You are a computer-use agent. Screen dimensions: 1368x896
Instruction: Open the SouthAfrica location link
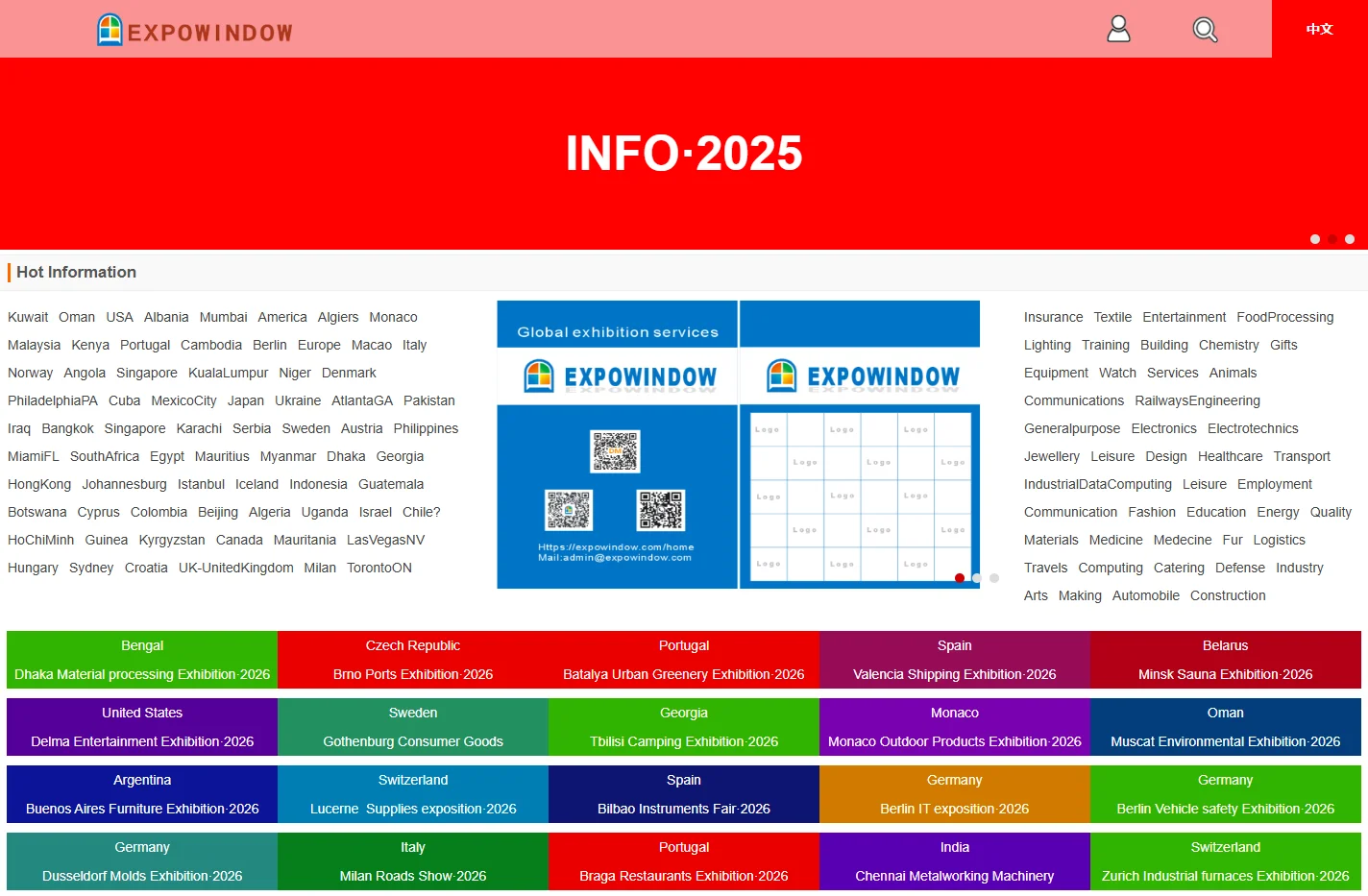105,456
